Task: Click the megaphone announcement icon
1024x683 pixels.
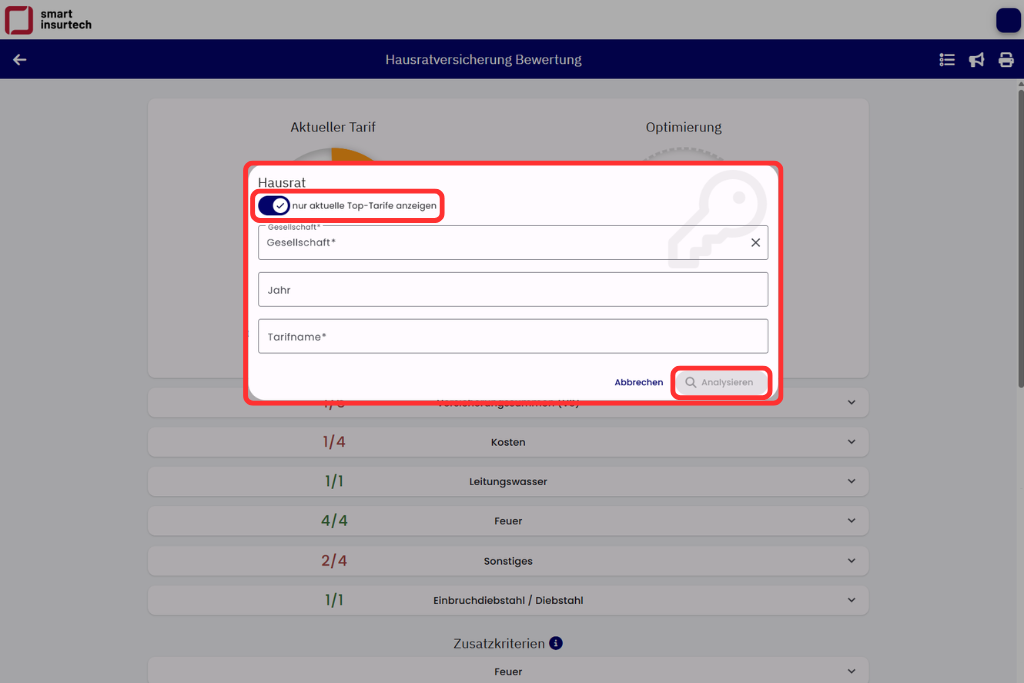Action: point(977,60)
